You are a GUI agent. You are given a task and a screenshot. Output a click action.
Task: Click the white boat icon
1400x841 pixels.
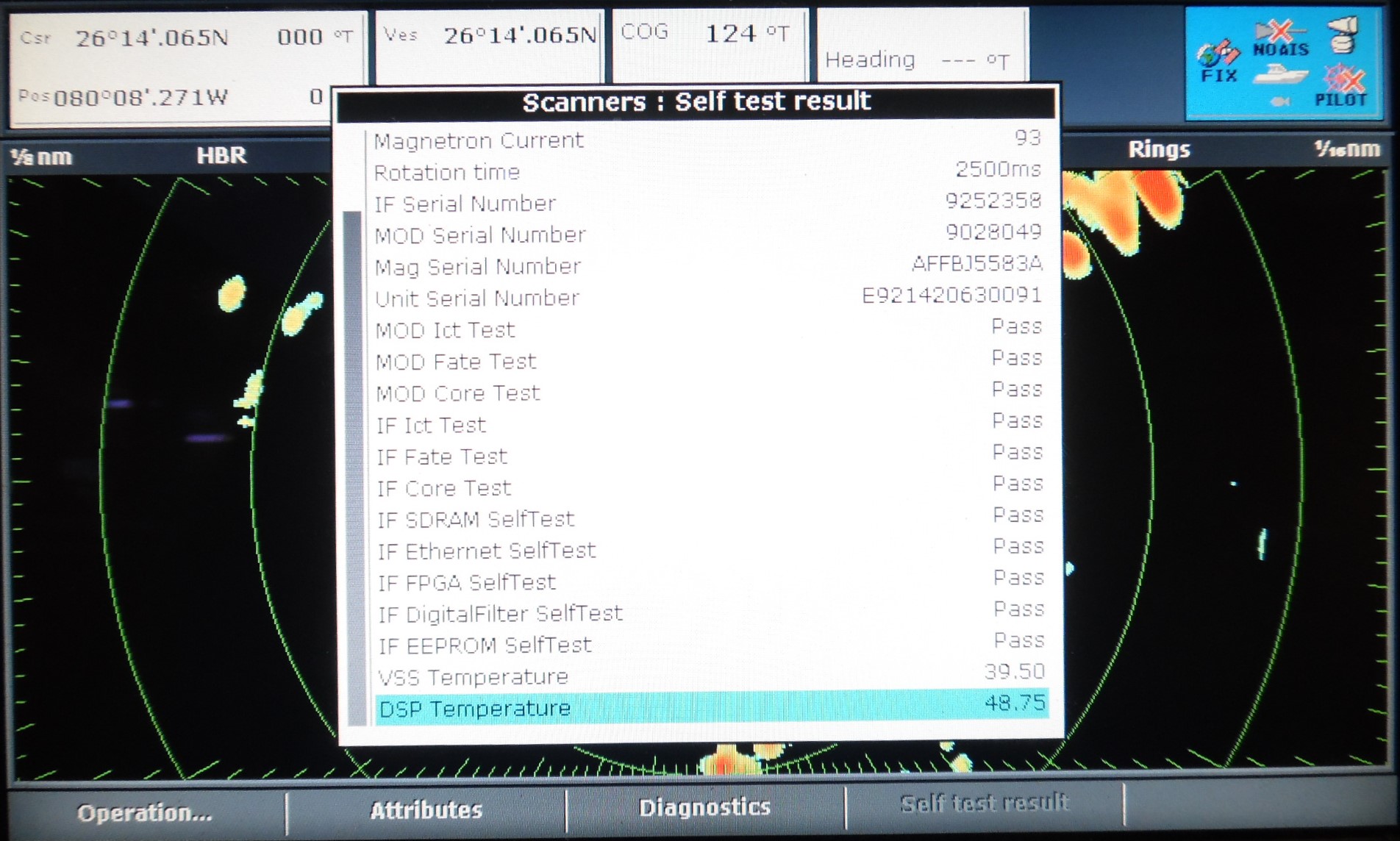point(1280,74)
